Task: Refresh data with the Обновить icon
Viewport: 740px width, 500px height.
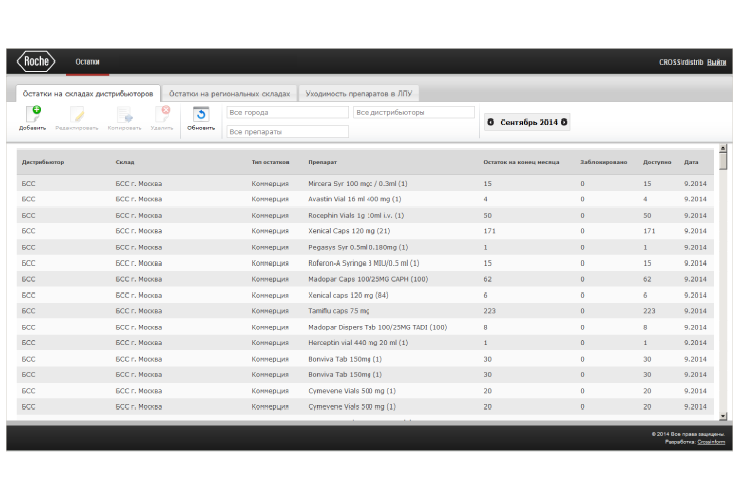Action: (x=201, y=116)
